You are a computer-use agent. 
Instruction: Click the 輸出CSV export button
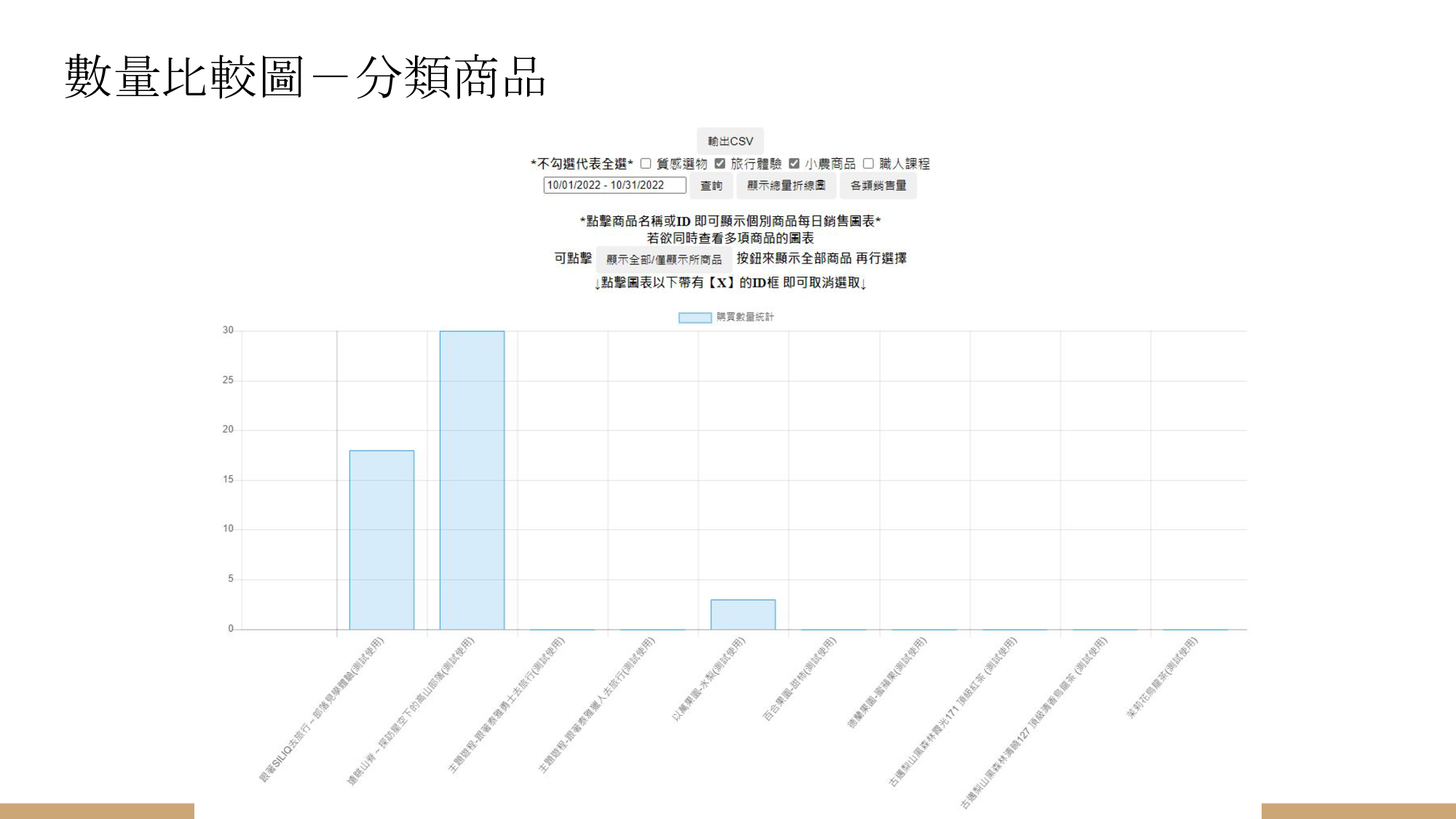730,141
